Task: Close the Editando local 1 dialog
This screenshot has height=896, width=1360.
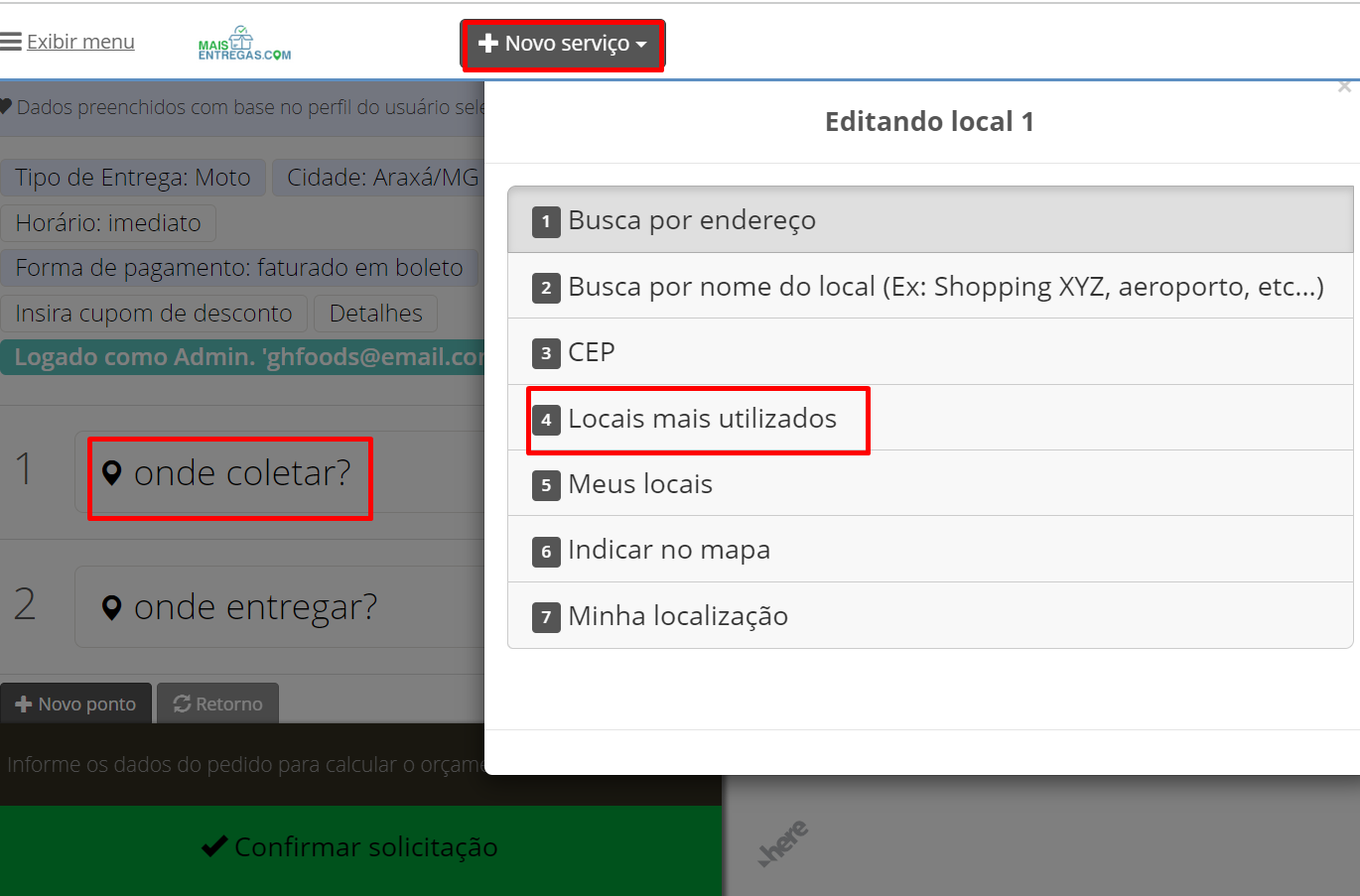Action: [x=1344, y=87]
